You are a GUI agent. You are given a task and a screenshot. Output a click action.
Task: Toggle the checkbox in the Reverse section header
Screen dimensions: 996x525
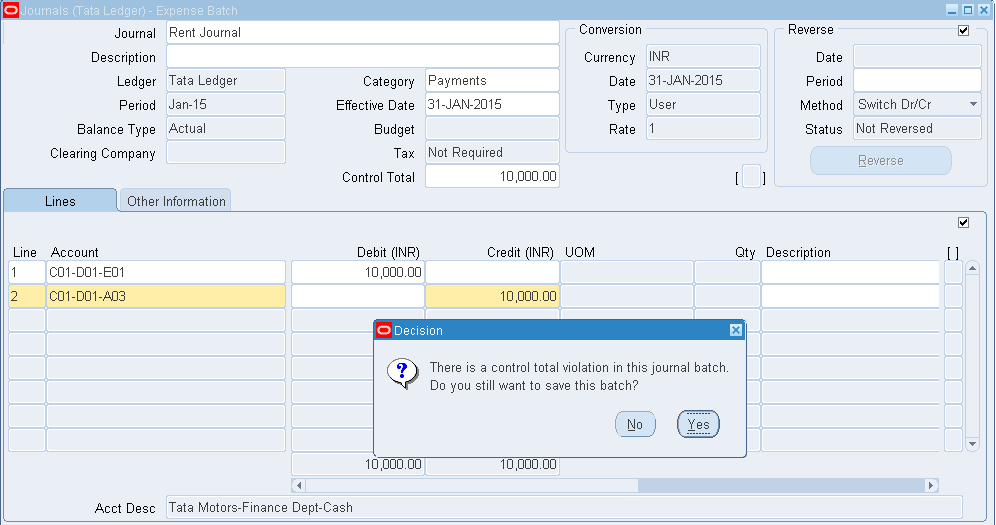[x=963, y=31]
